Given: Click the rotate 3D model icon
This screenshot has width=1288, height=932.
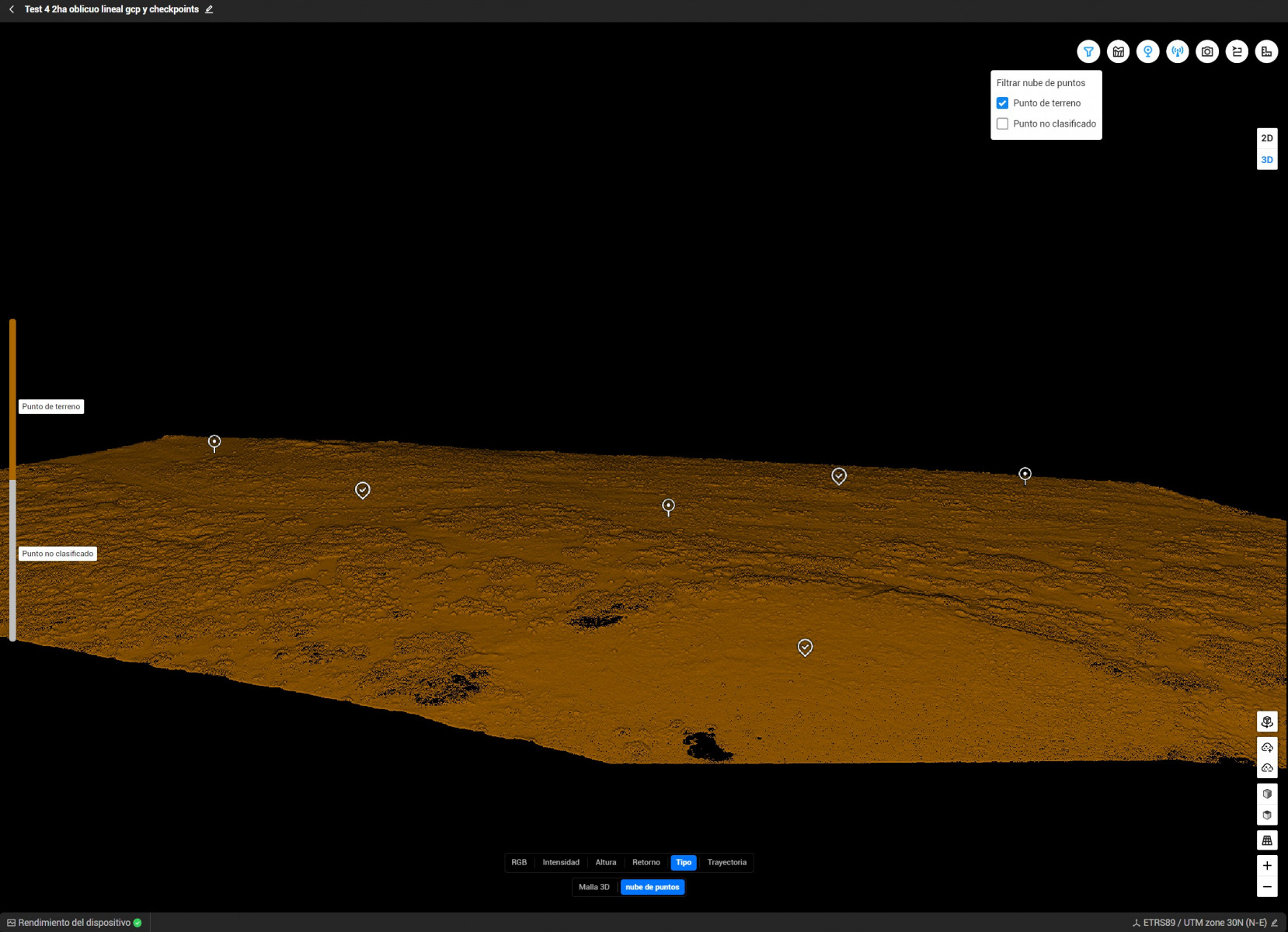Looking at the screenshot, I should coord(1267,722).
